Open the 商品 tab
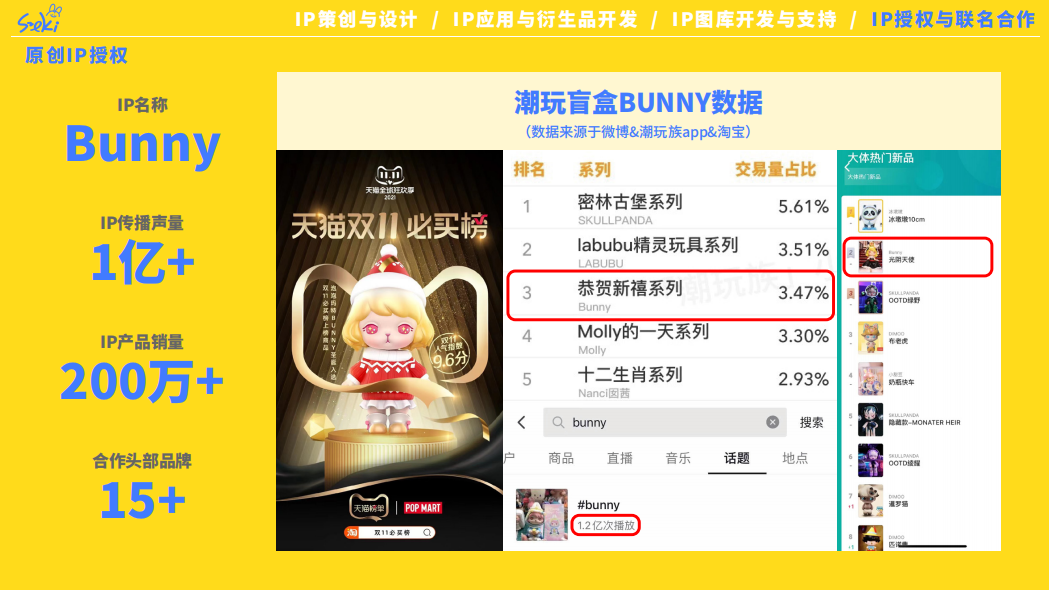Screen dimensions: 1050x591 pyautogui.click(x=560, y=458)
